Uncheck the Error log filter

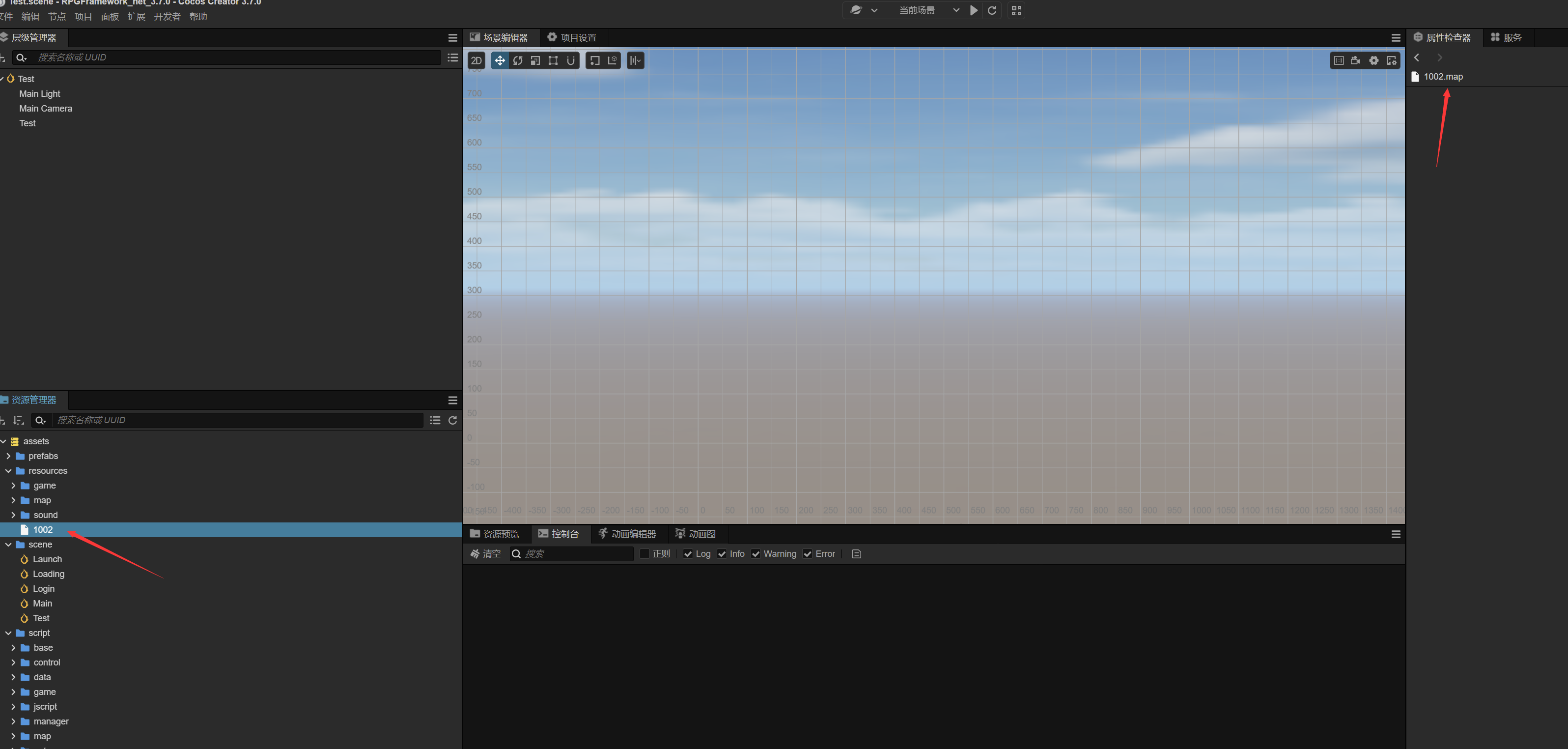[x=807, y=553]
